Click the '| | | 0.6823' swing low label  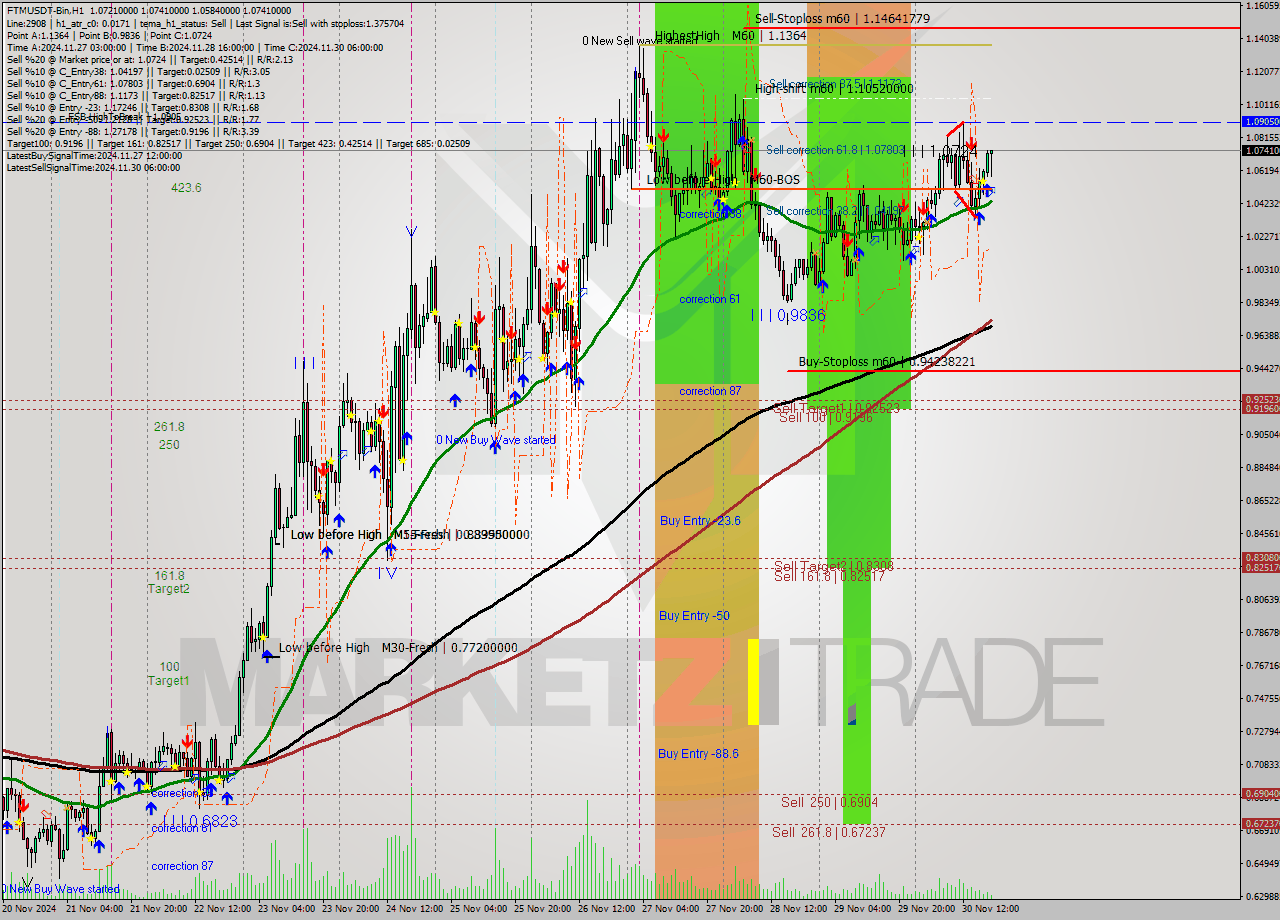point(200,821)
